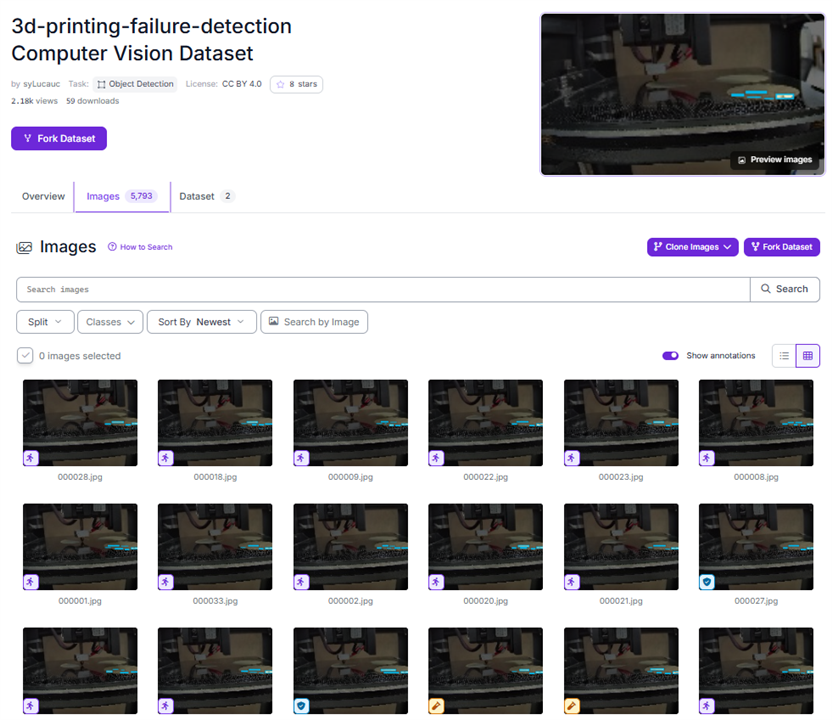The height and width of the screenshot is (720, 832).
Task: Focus the Search images field
Action: tap(383, 289)
